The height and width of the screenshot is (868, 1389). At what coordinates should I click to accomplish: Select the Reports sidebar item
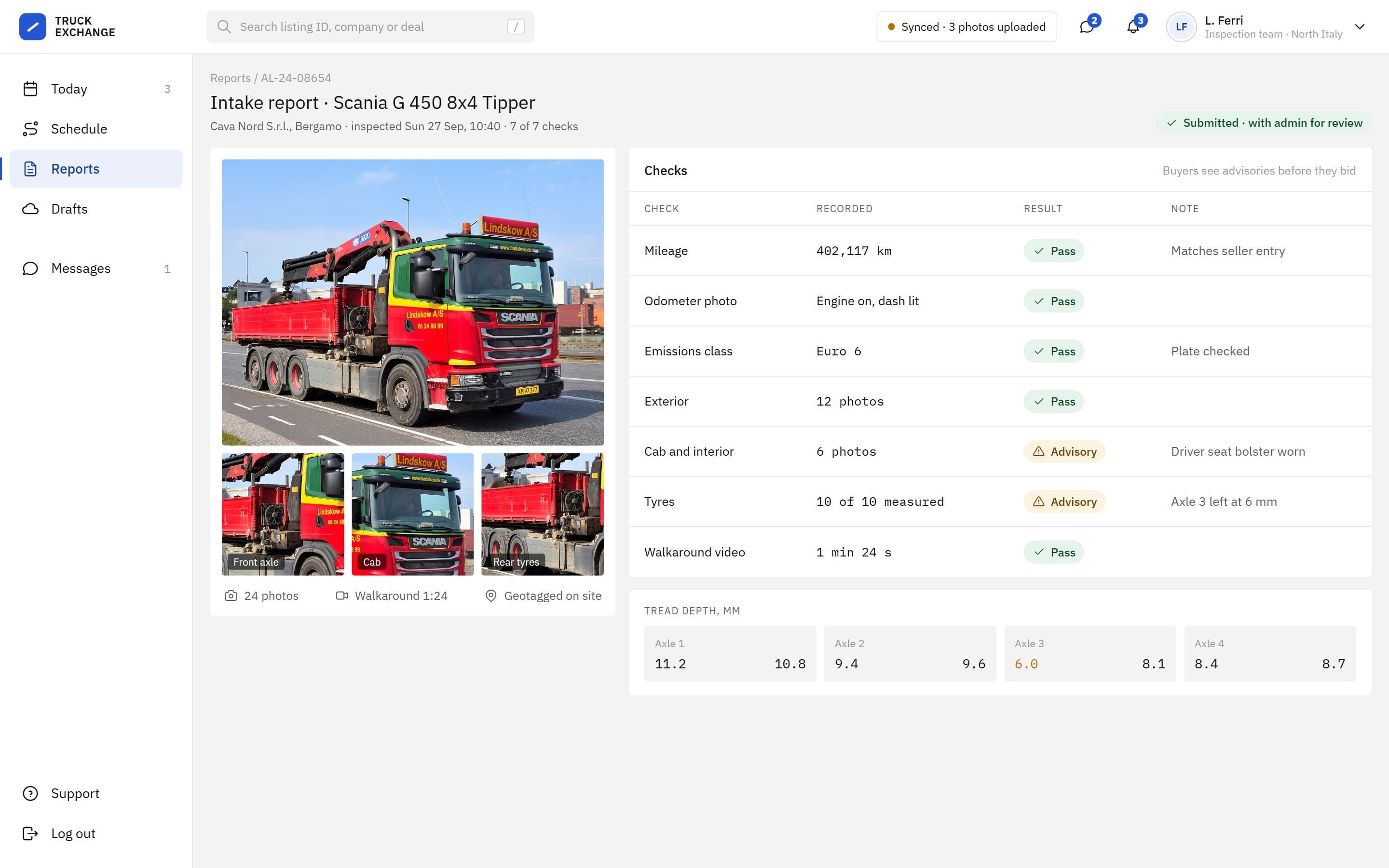click(x=96, y=169)
